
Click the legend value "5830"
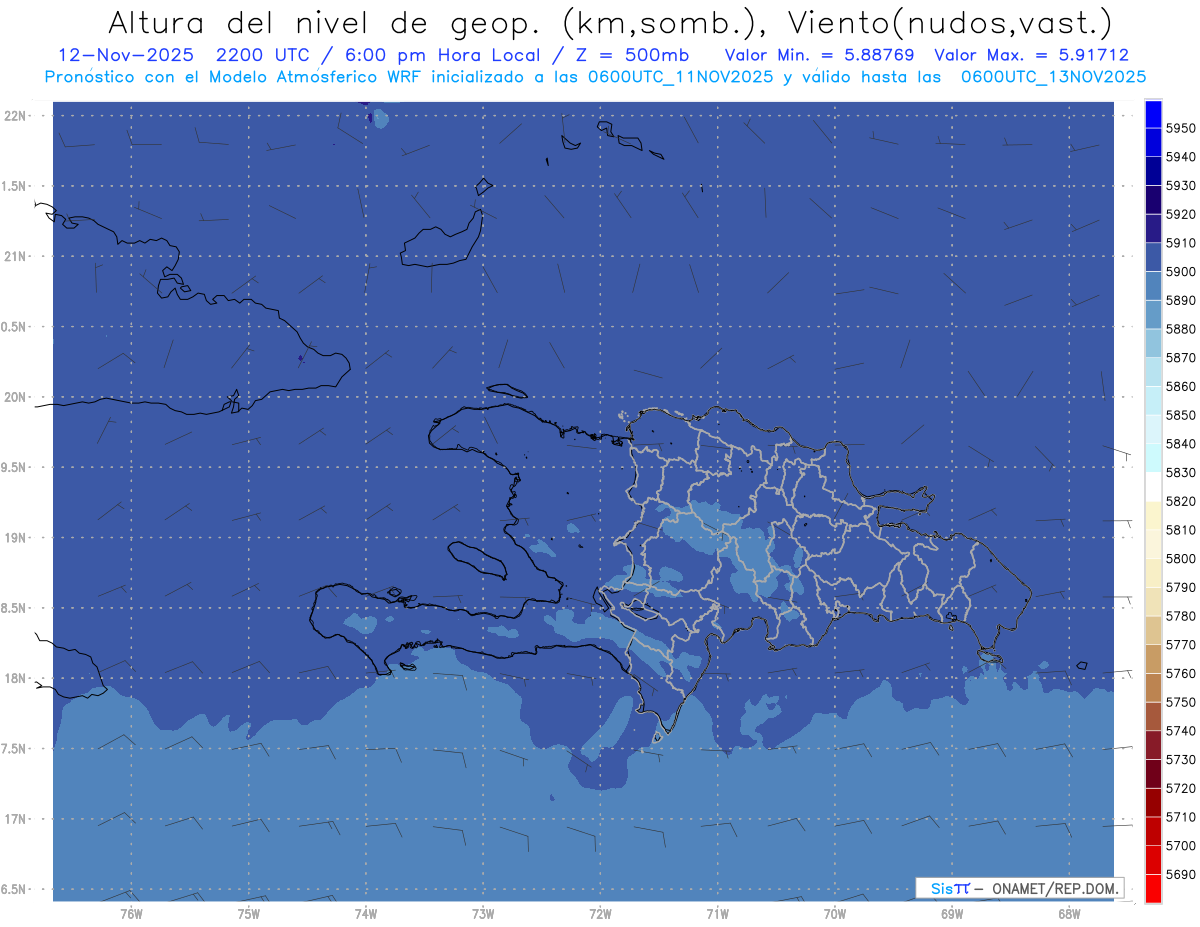[x=1180, y=473]
